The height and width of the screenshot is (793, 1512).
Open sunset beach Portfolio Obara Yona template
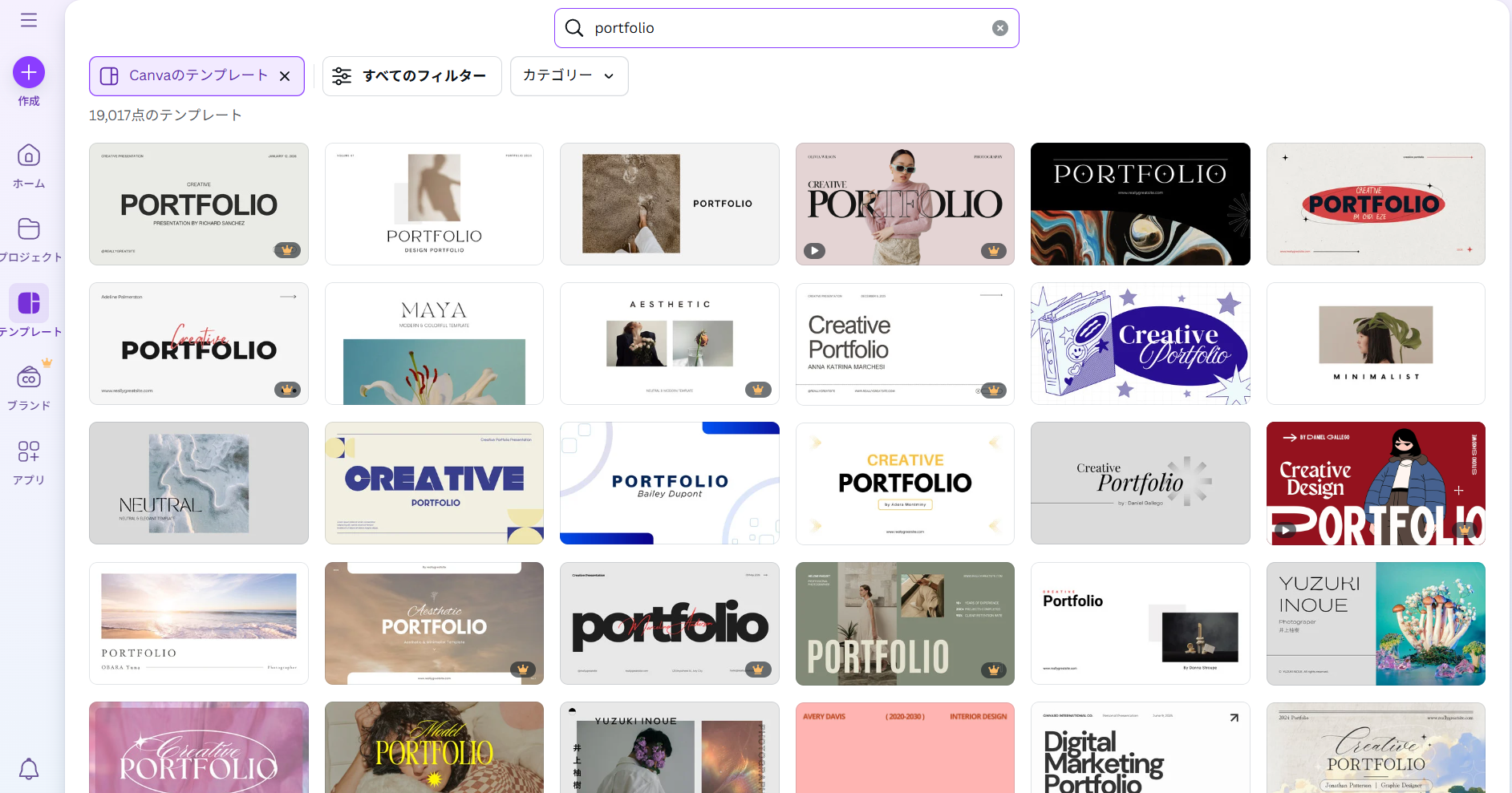[199, 623]
